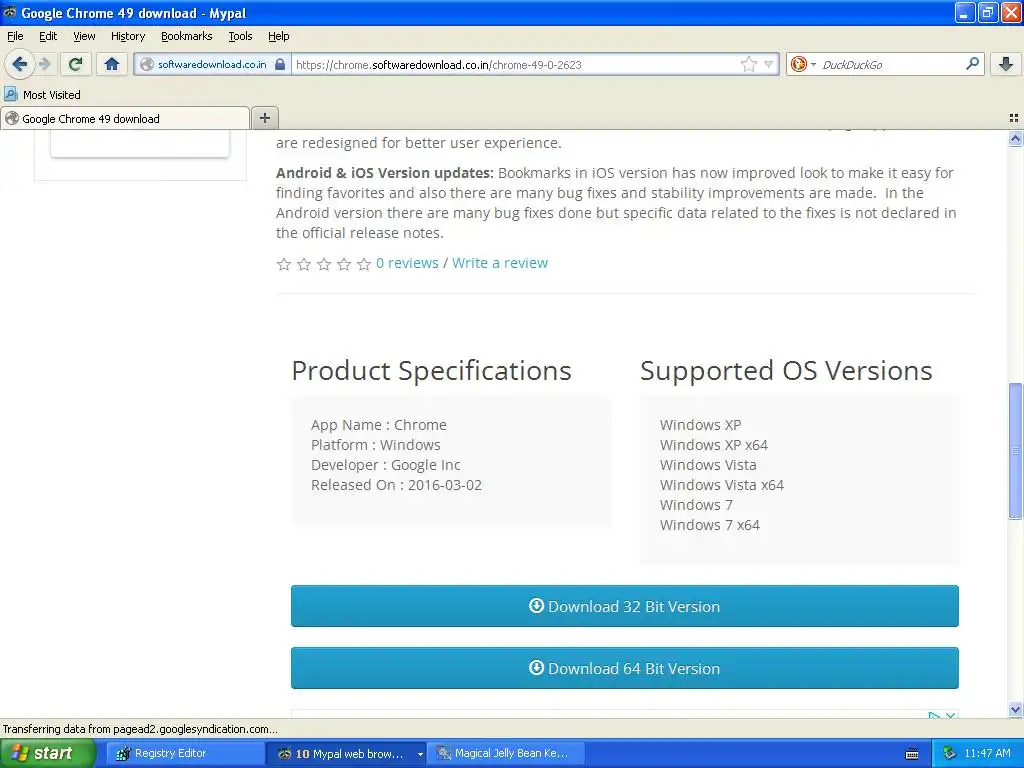1024x768 pixels.
Task: Open the downloads panel arrow button
Action: (1006, 64)
